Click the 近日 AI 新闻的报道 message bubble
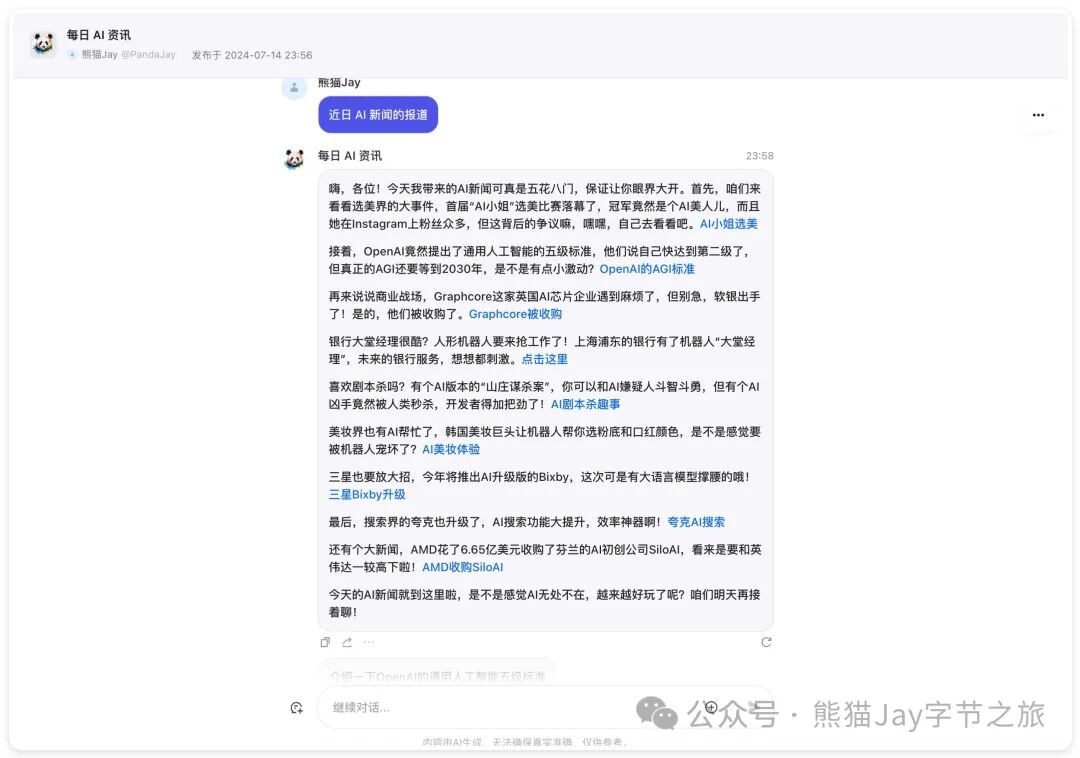This screenshot has width=1080, height=758. click(378, 115)
